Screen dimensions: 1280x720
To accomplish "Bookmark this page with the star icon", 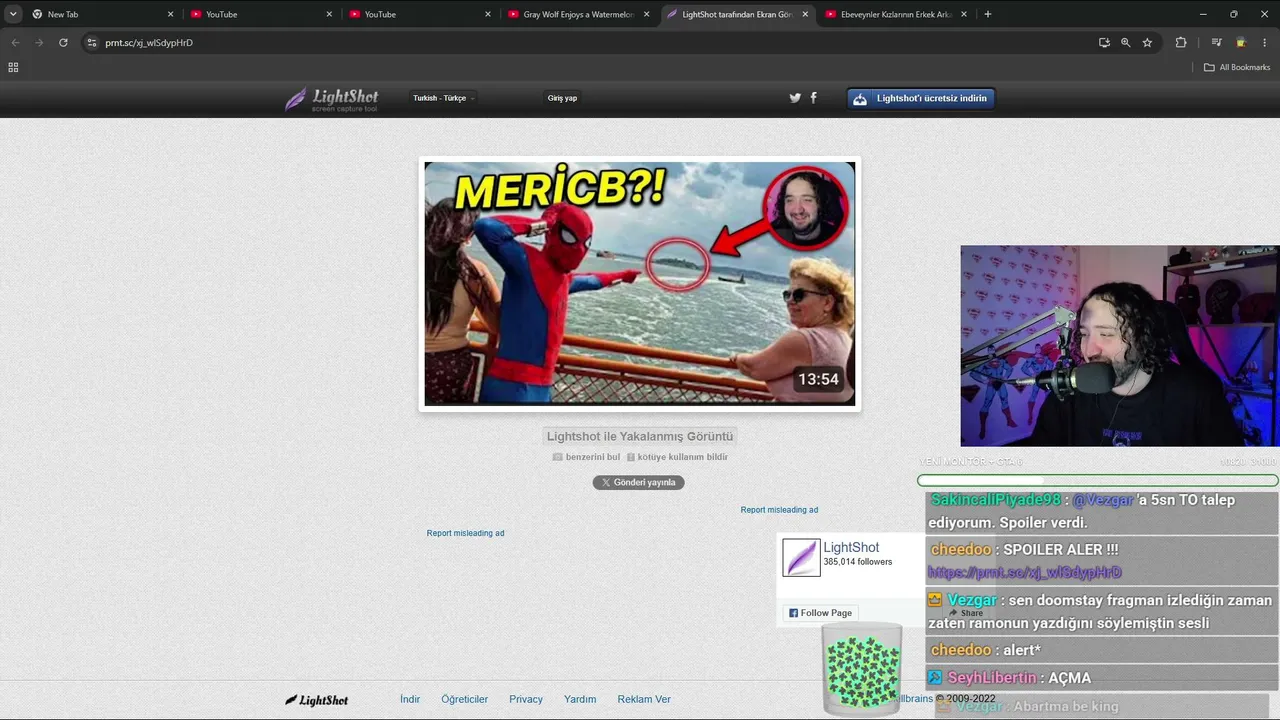I will [x=1147, y=43].
